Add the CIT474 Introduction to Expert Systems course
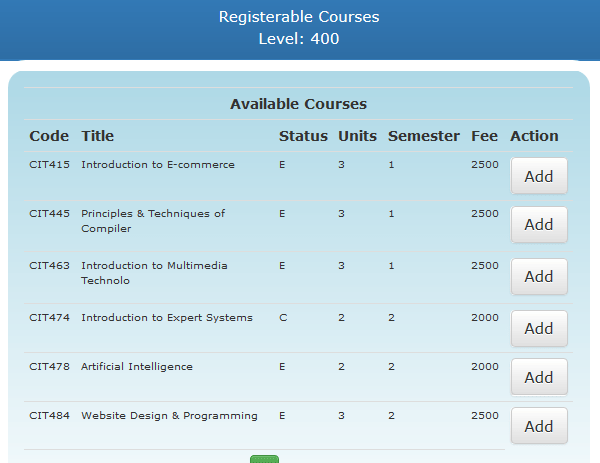Screen dimensions: 600x463 coord(539,329)
